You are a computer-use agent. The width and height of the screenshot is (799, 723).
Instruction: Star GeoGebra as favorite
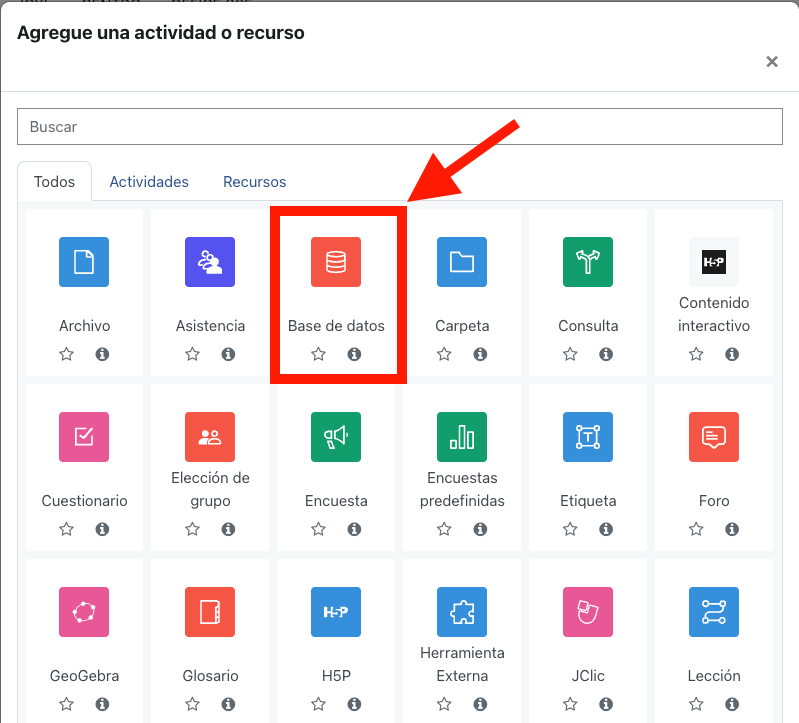click(x=66, y=704)
